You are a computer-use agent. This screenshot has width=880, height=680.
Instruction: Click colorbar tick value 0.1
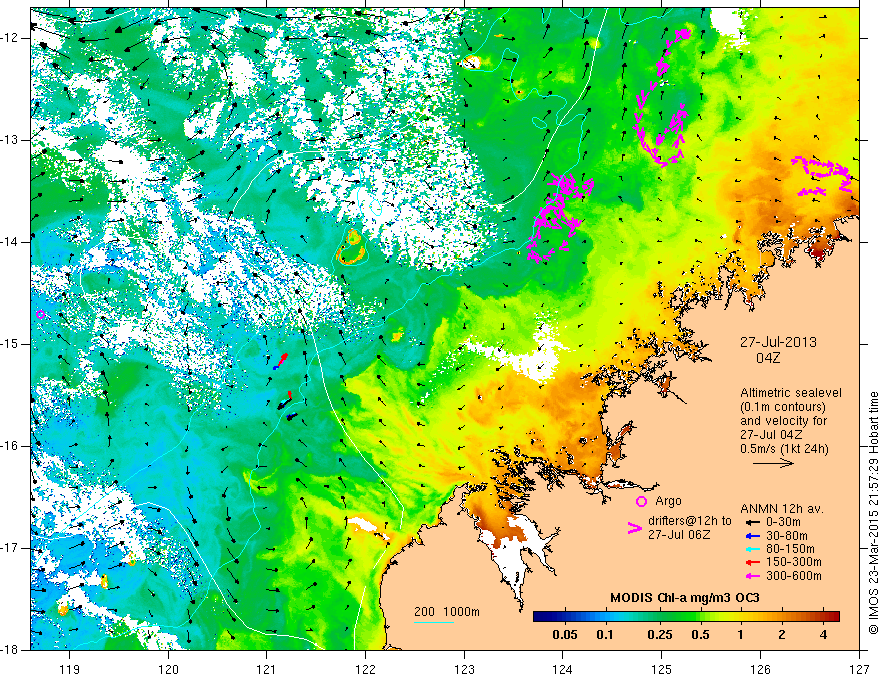pos(604,635)
